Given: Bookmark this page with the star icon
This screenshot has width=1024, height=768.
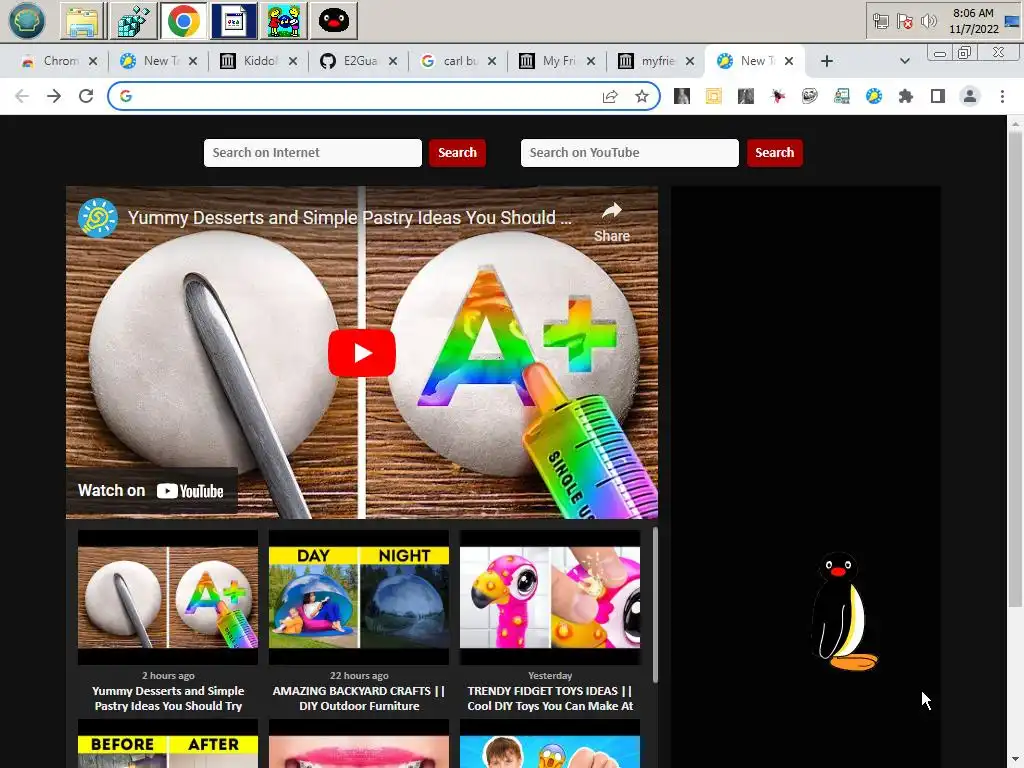Looking at the screenshot, I should tap(642, 97).
